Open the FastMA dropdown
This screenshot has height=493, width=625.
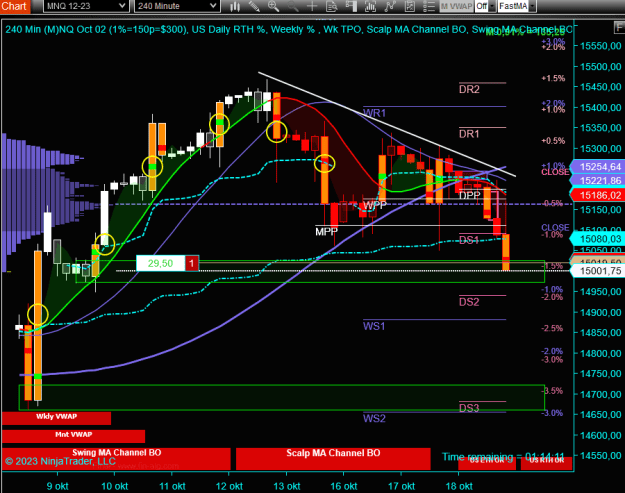517,6
